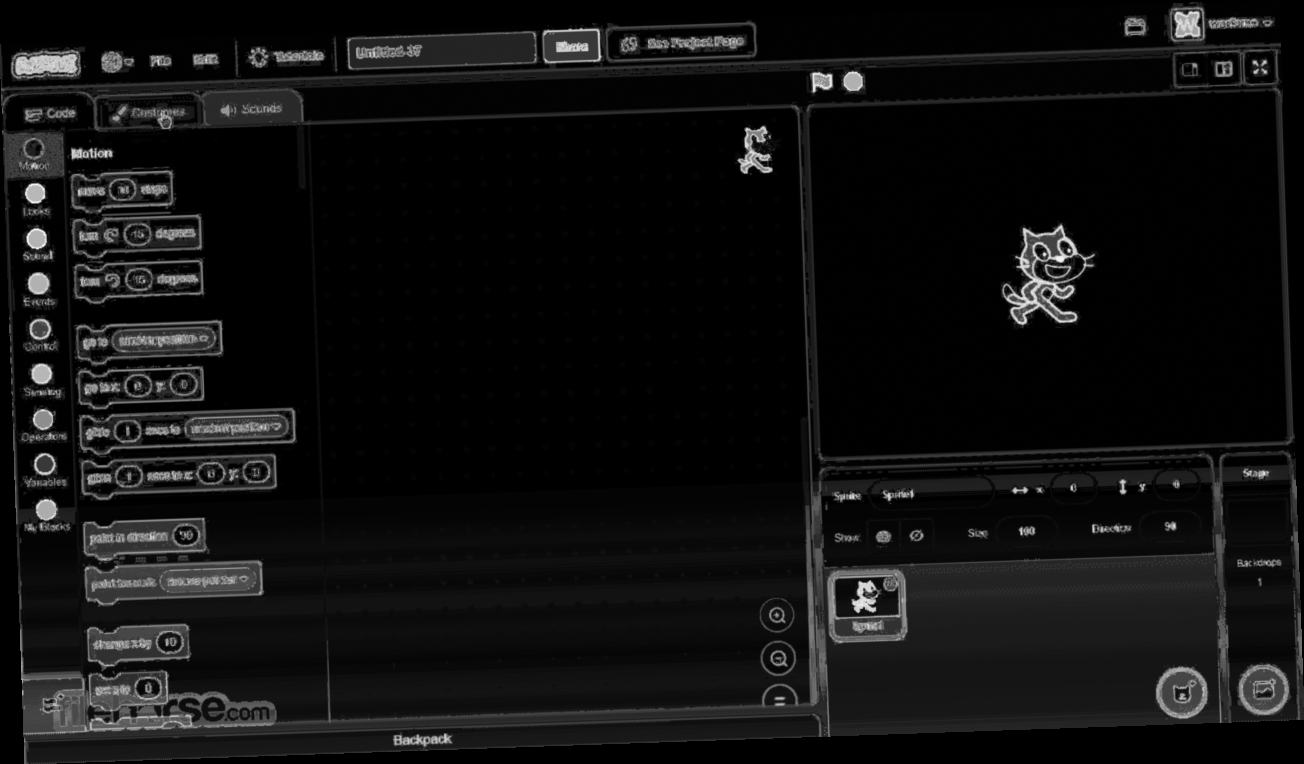The height and width of the screenshot is (764, 1304).
Task: Switch to the Sounds tab
Action: click(x=252, y=108)
